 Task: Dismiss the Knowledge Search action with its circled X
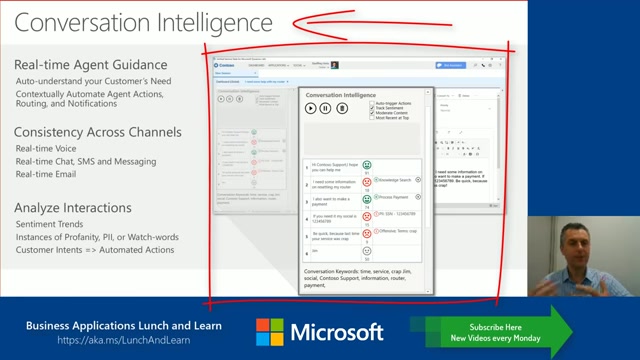[x=418, y=180]
